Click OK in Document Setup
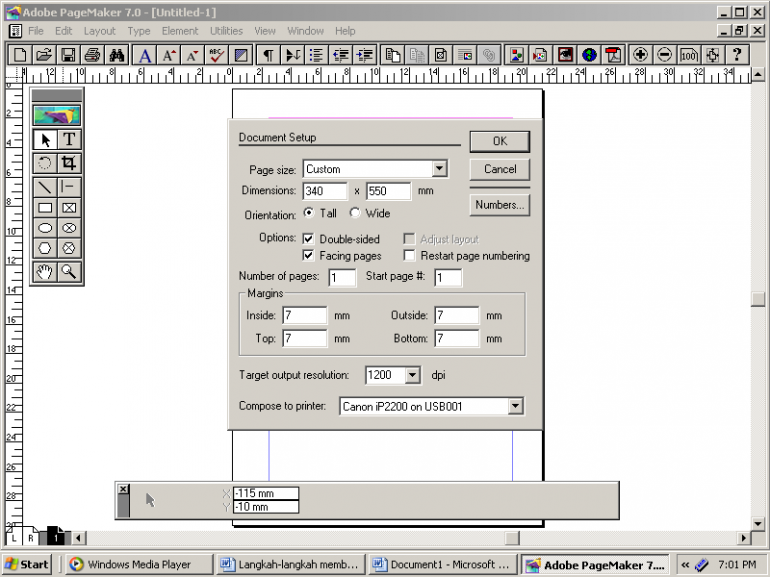The width and height of the screenshot is (770, 577). click(x=500, y=141)
